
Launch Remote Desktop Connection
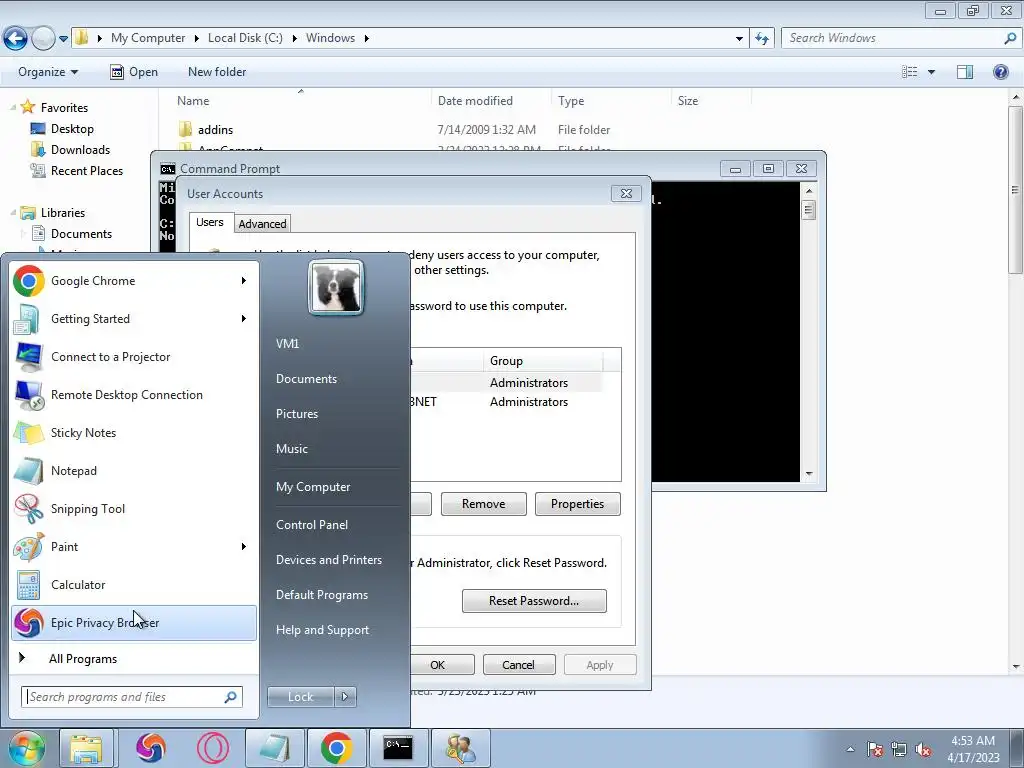pyautogui.click(x=134, y=394)
